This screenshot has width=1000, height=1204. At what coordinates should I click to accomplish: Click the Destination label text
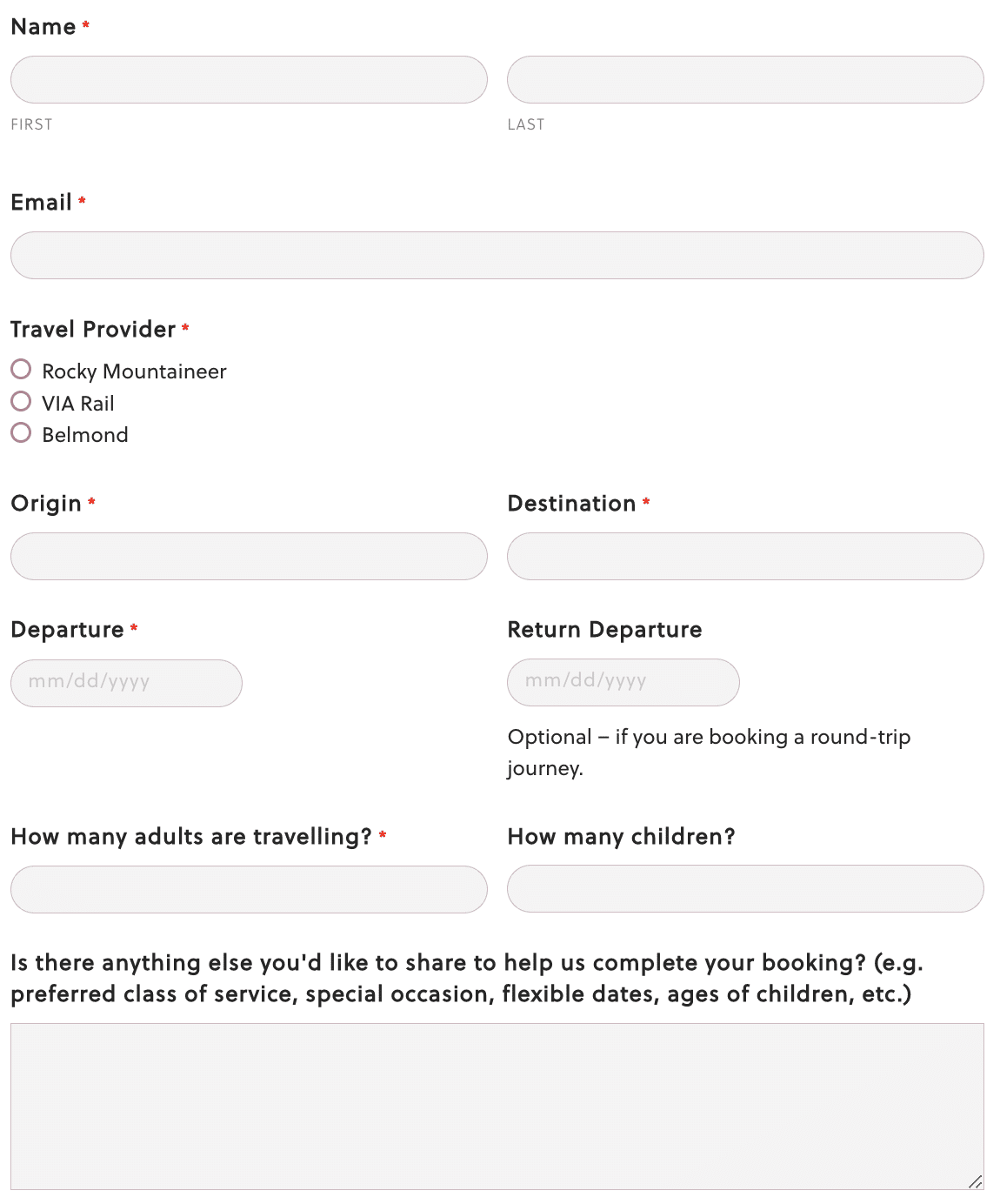tap(571, 504)
